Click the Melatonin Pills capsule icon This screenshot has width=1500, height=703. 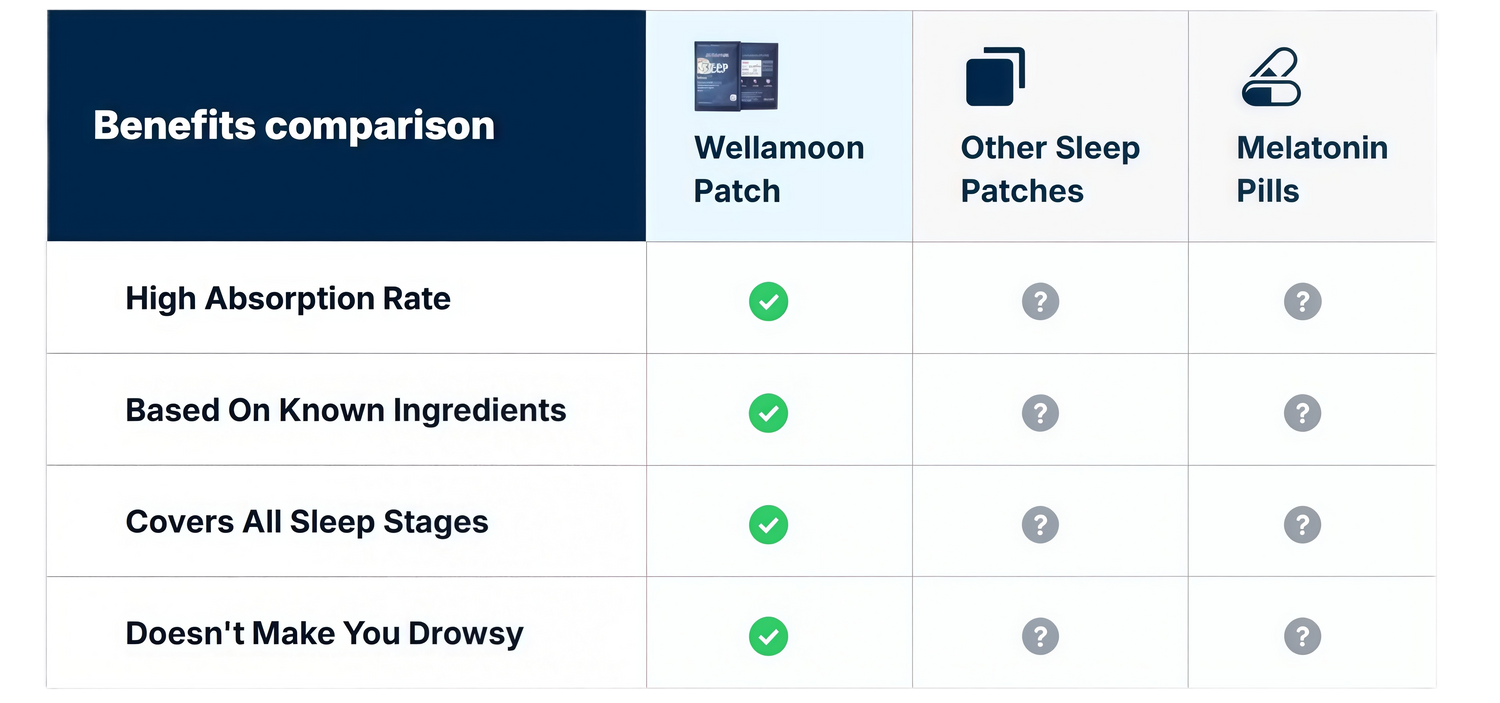[1270, 77]
